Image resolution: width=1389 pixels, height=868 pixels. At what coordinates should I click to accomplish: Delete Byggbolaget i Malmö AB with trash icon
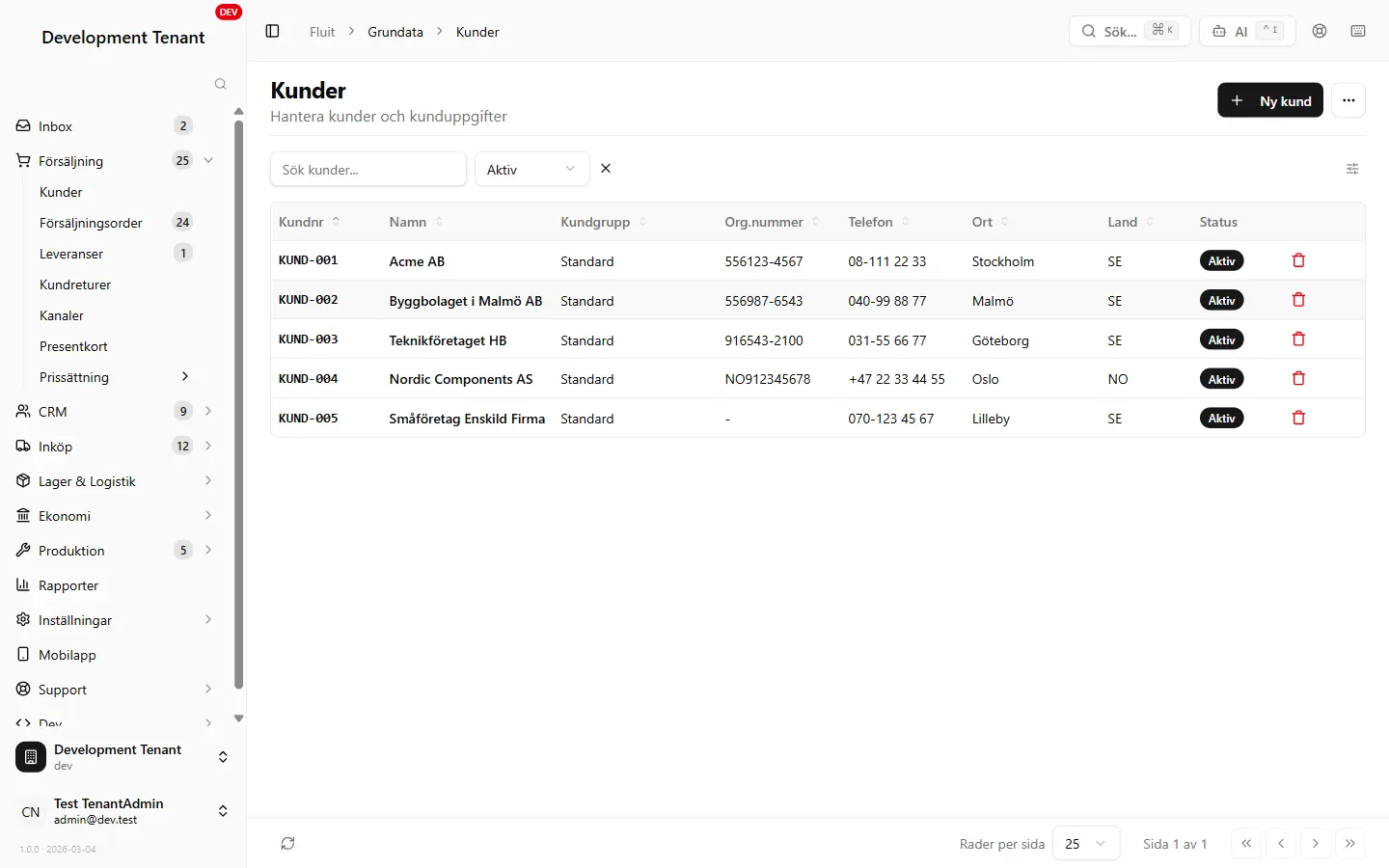click(x=1298, y=300)
